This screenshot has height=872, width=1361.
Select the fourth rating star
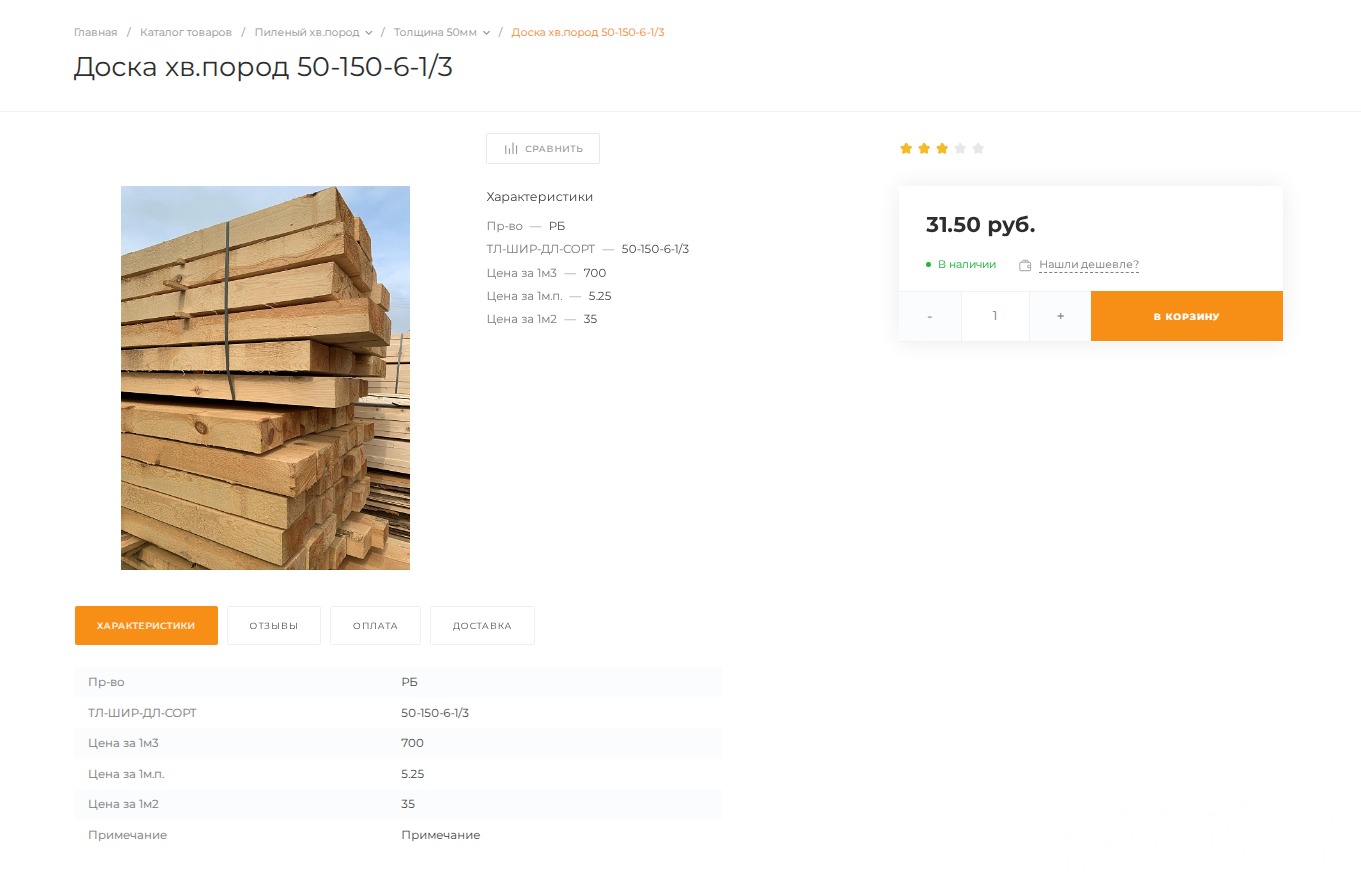(960, 149)
